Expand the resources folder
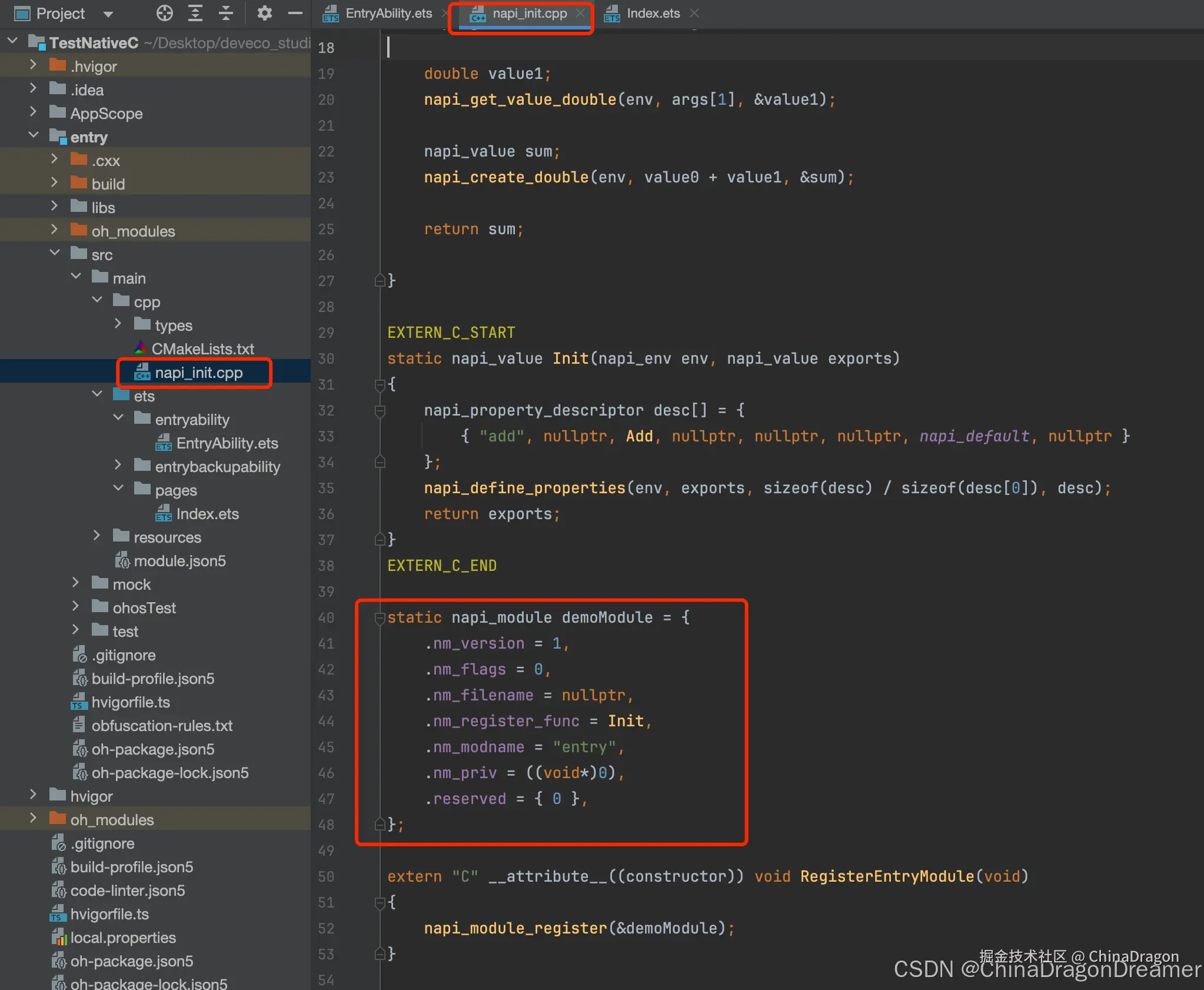1204x990 pixels. (97, 536)
